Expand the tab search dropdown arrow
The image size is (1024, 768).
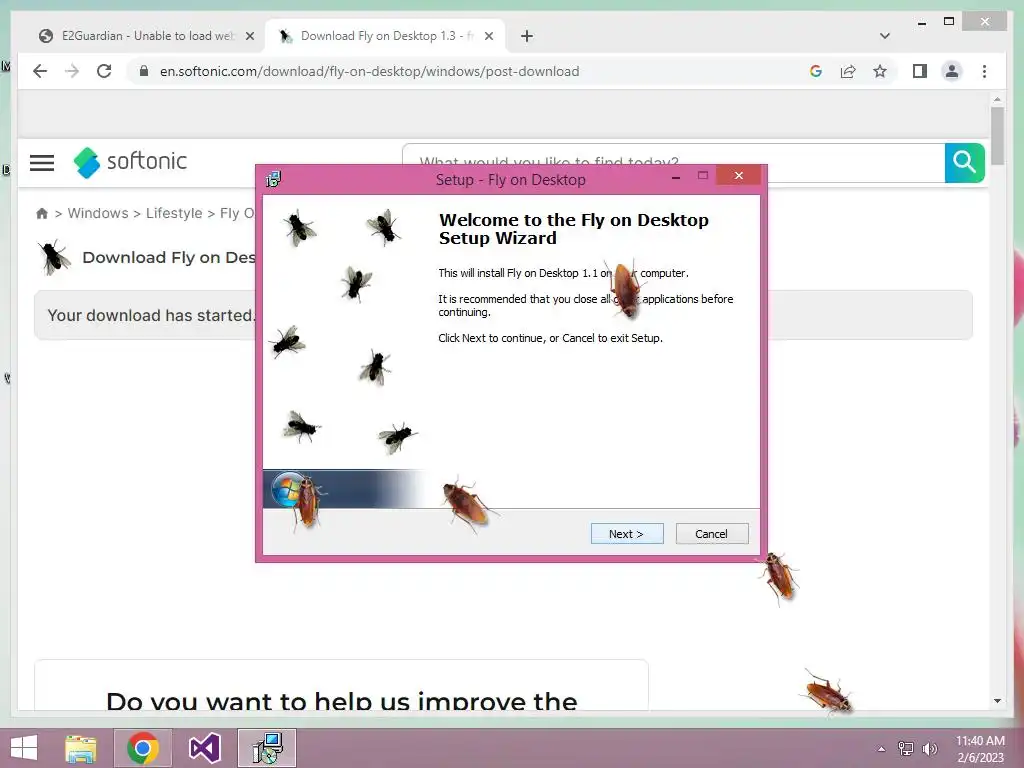click(x=884, y=36)
